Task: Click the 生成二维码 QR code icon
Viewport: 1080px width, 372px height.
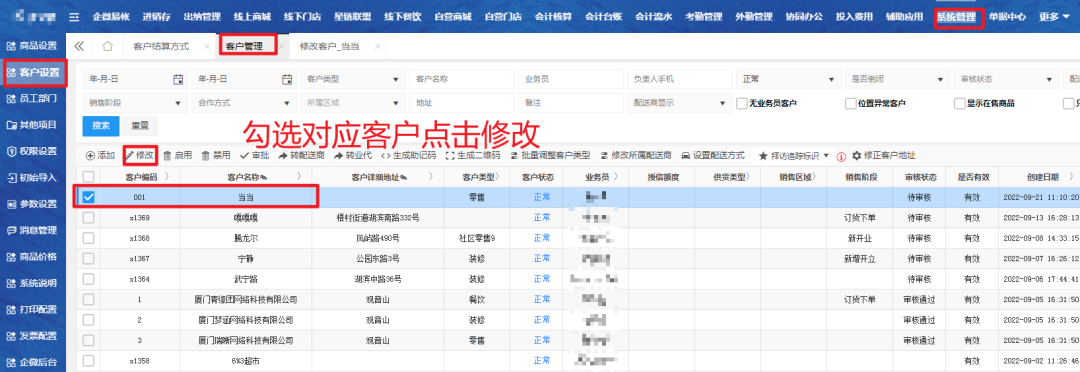Action: (x=450, y=156)
